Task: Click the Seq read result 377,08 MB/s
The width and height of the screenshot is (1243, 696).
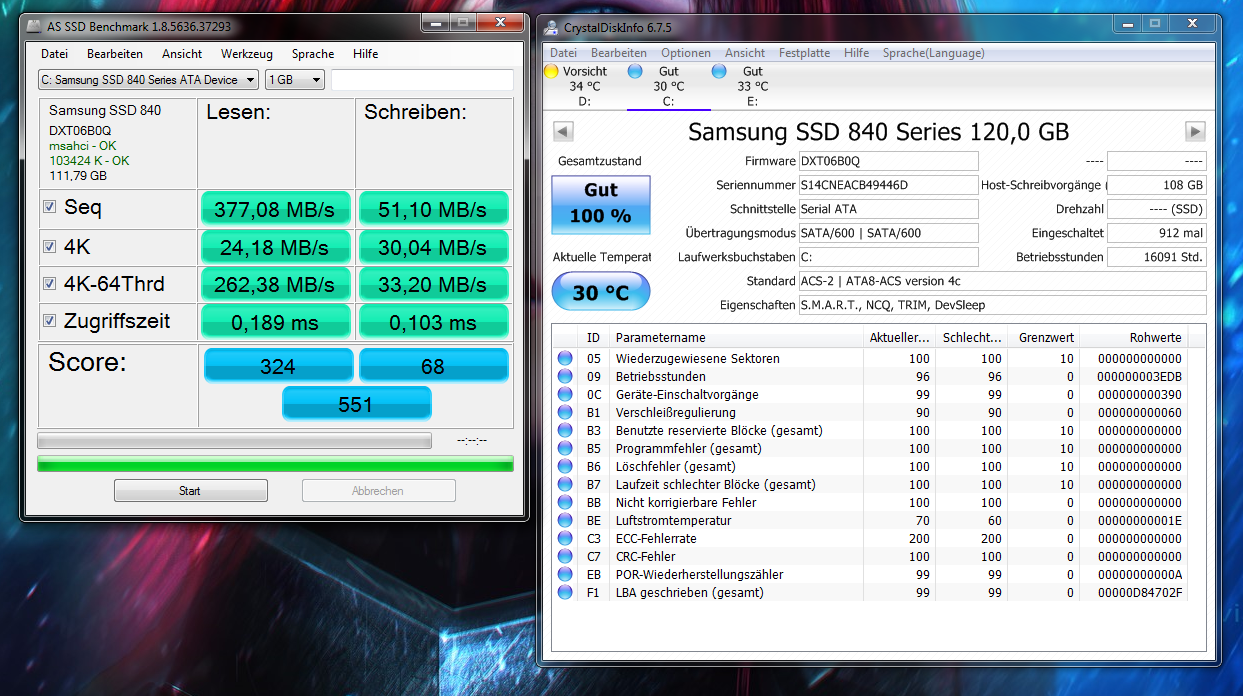Action: pos(276,209)
